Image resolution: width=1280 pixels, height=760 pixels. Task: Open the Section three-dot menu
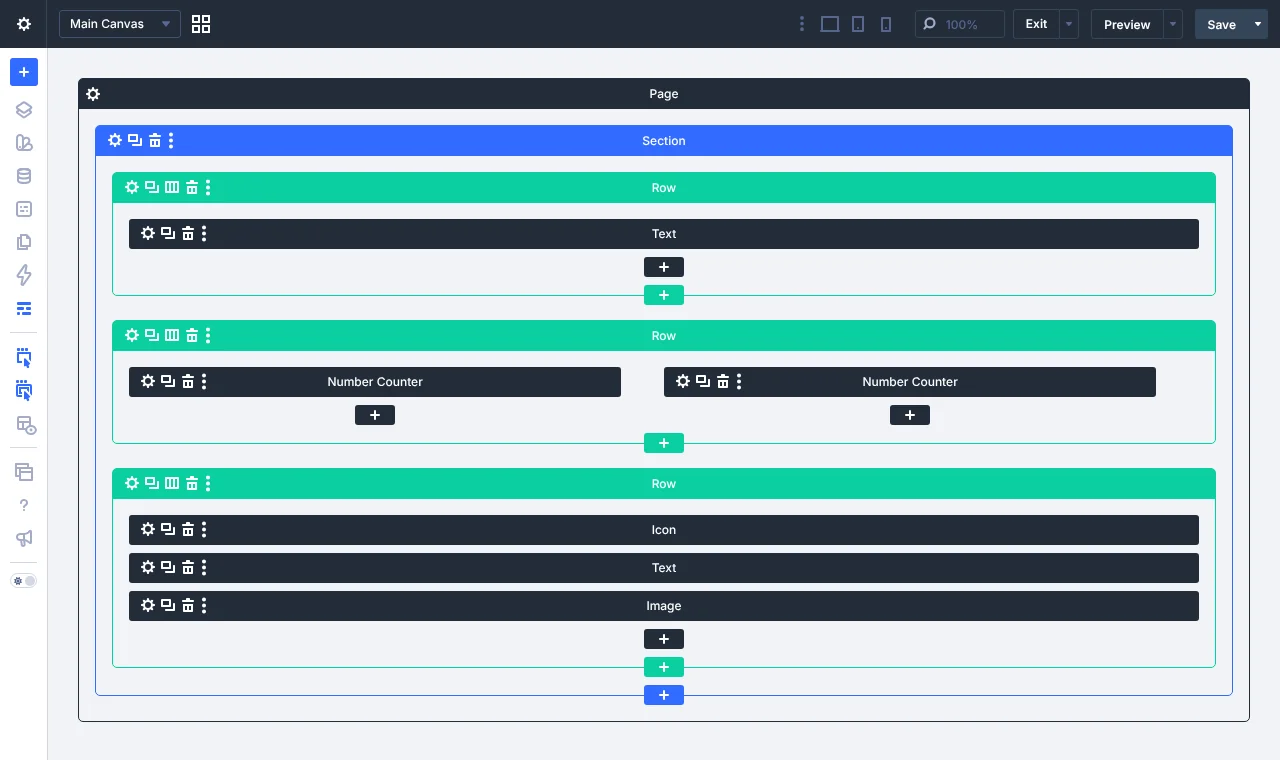[x=171, y=141]
